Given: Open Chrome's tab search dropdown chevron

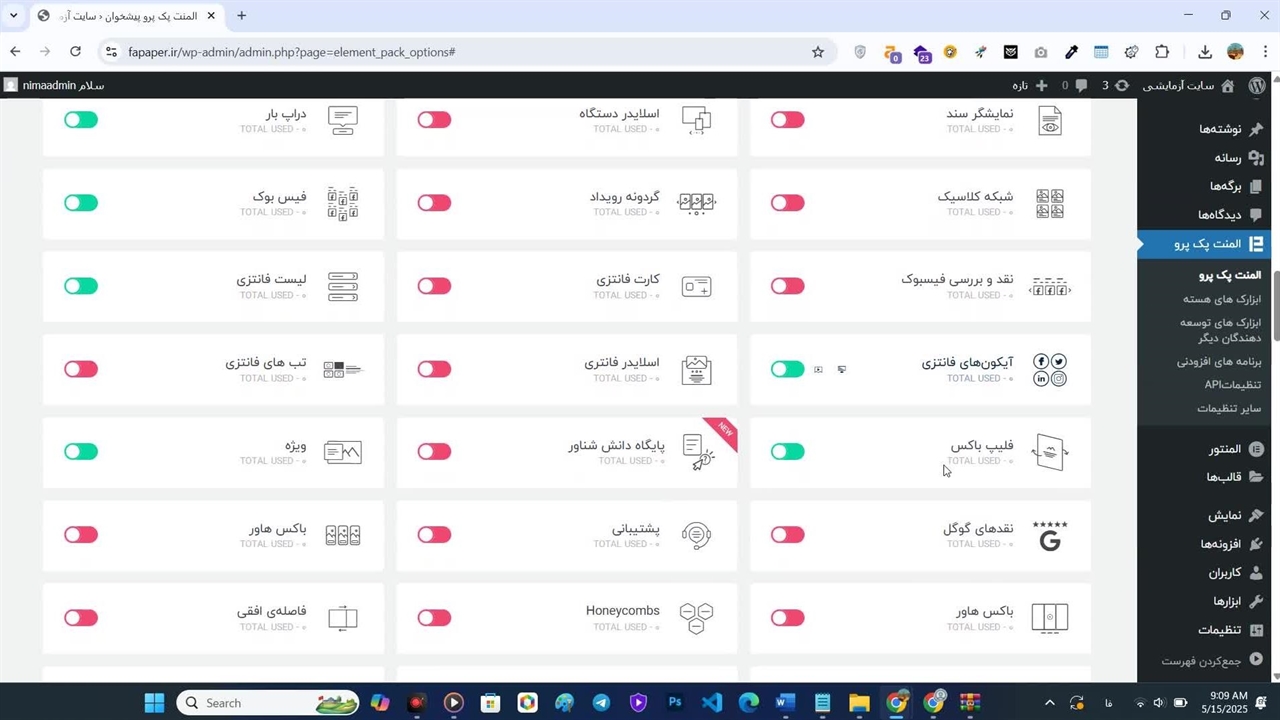Looking at the screenshot, I should (x=14, y=16).
